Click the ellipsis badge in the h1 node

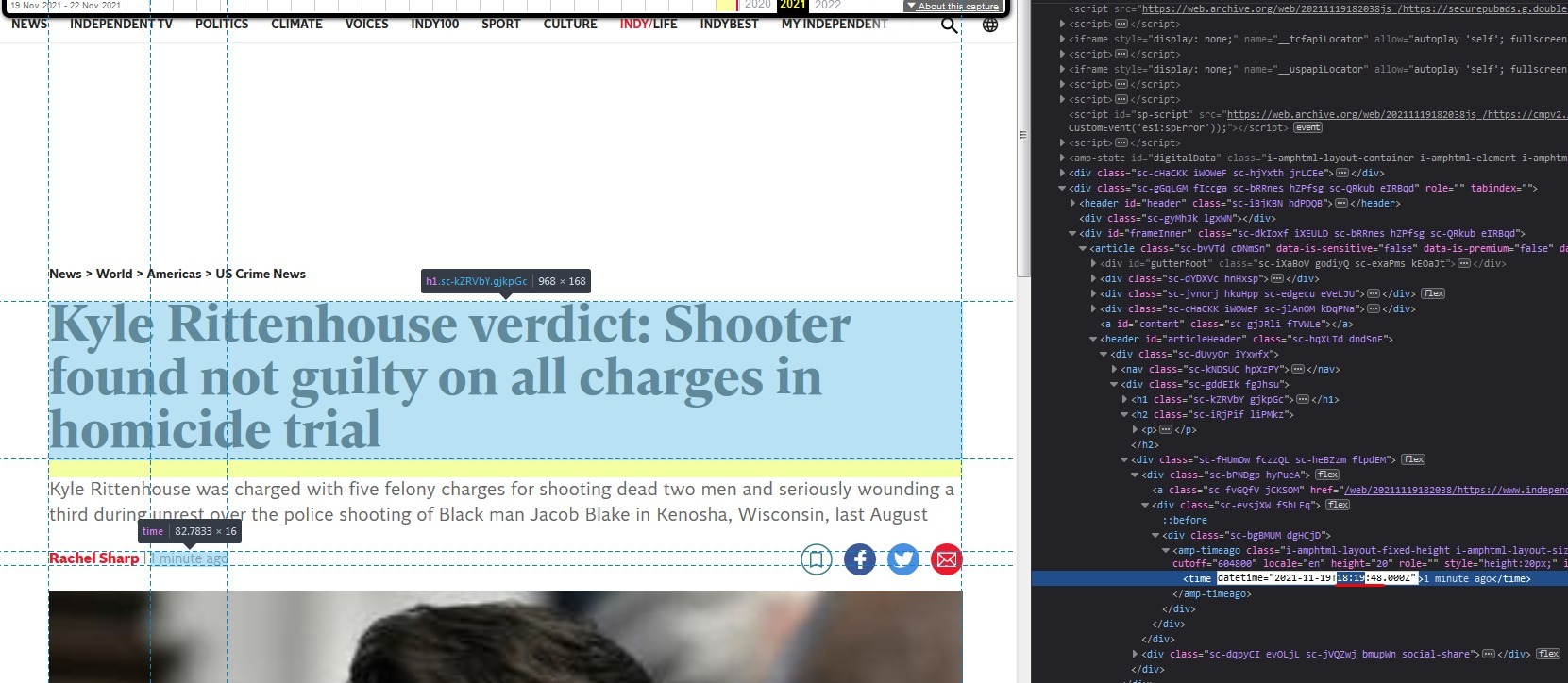coord(1303,399)
